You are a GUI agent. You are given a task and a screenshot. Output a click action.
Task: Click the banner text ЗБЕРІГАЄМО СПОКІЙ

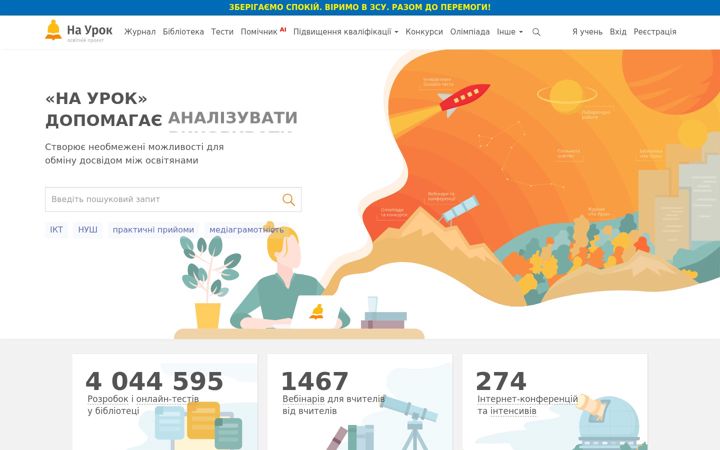pyautogui.click(x=274, y=7)
